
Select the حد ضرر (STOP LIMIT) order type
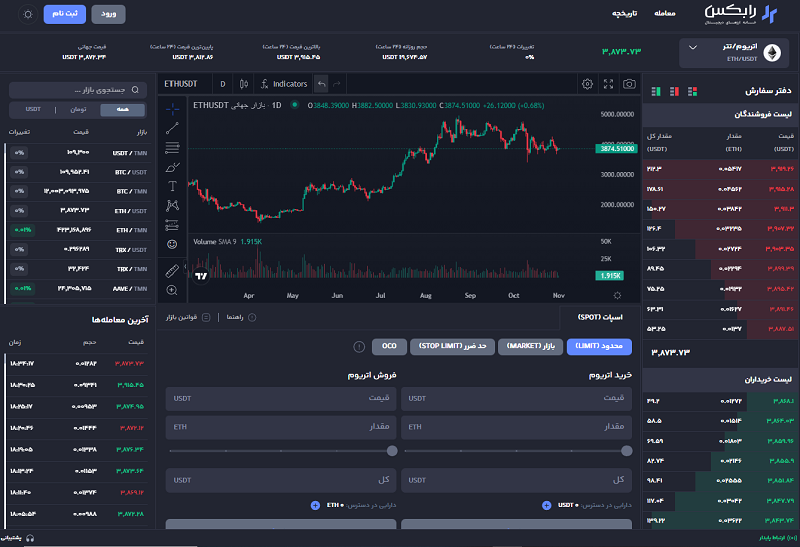click(452, 346)
